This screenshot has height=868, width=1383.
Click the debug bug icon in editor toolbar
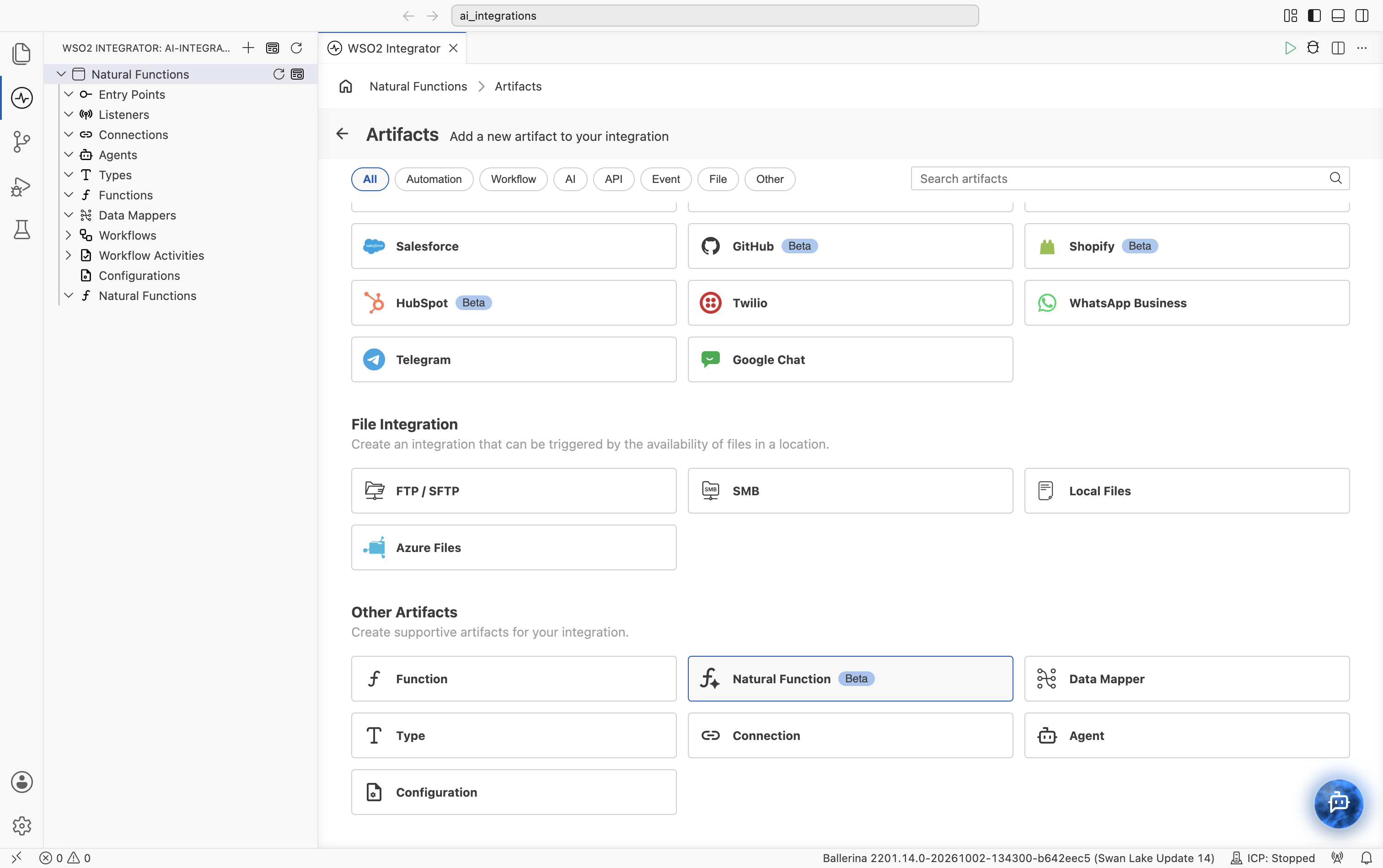pos(1313,48)
